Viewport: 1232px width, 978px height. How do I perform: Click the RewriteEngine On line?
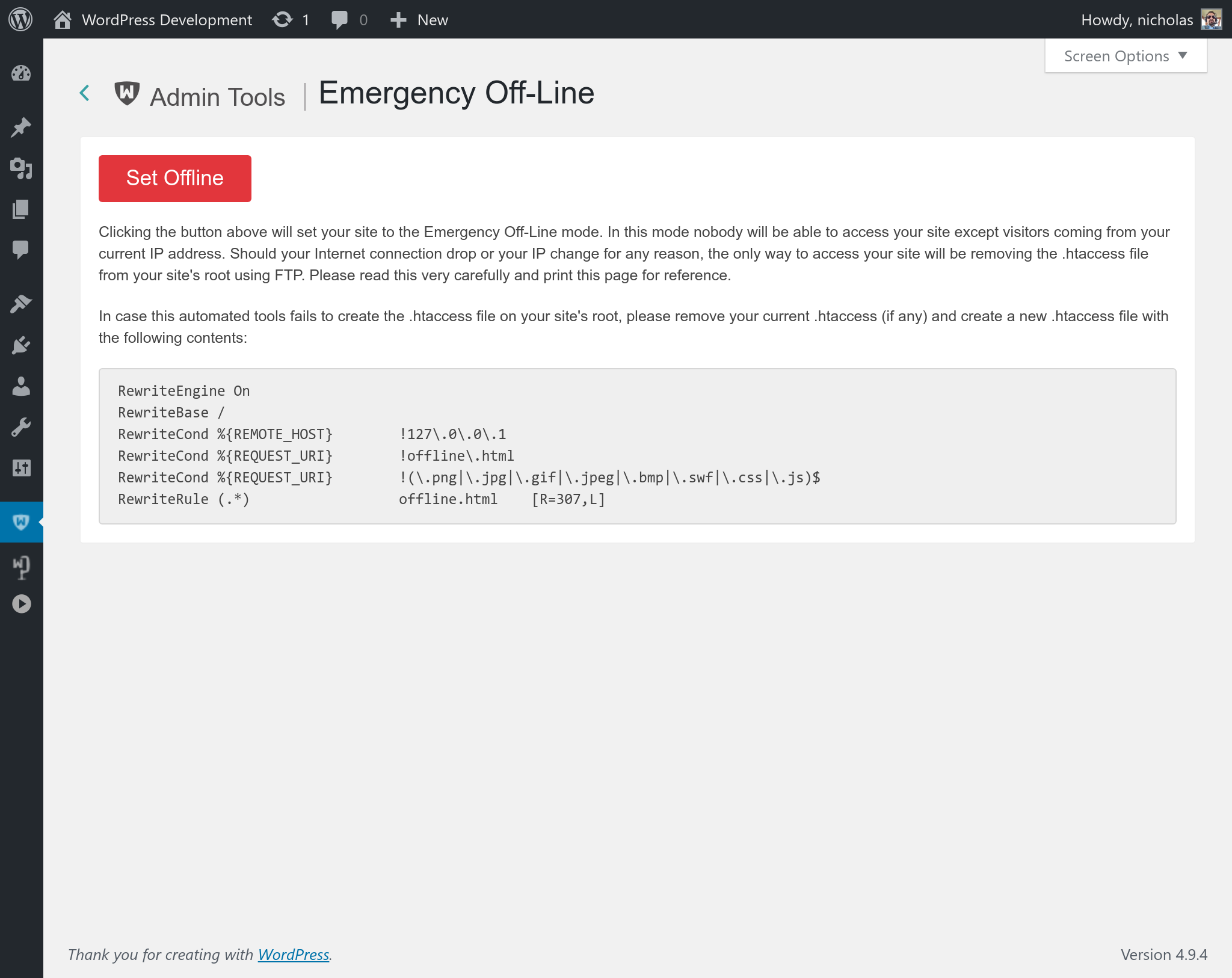point(184,391)
